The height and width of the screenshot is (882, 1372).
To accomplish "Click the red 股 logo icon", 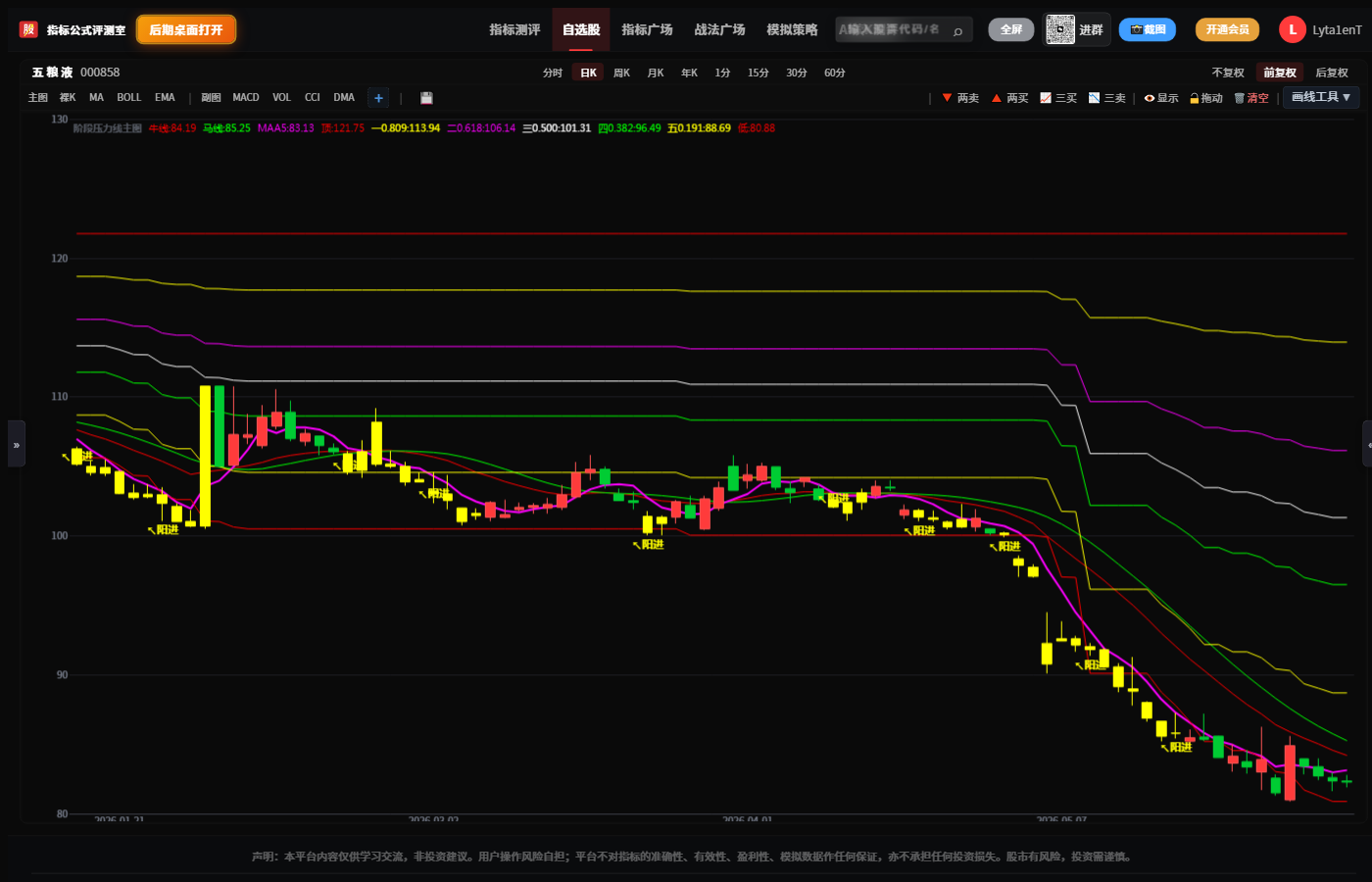I will pos(28,29).
